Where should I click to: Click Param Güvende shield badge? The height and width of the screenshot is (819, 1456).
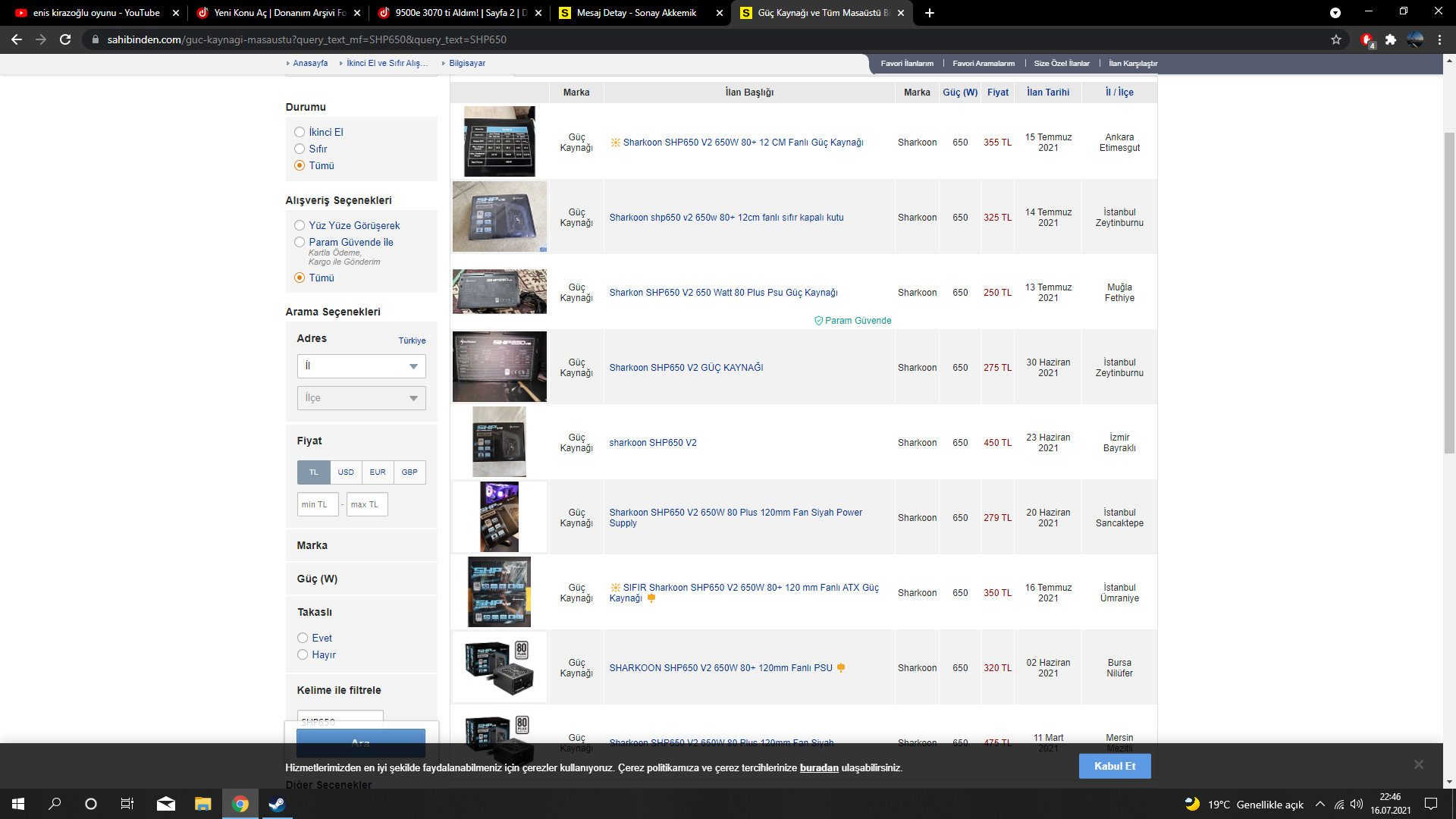(x=852, y=321)
